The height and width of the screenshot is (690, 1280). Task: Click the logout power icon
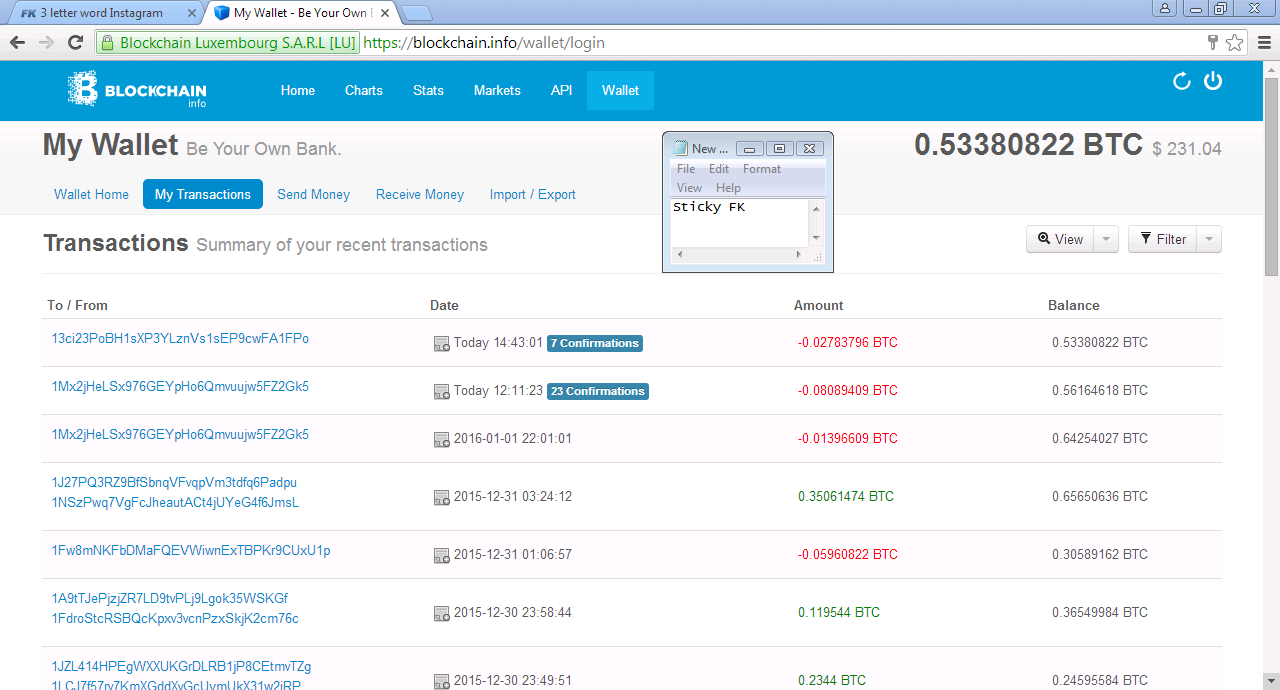(1213, 81)
